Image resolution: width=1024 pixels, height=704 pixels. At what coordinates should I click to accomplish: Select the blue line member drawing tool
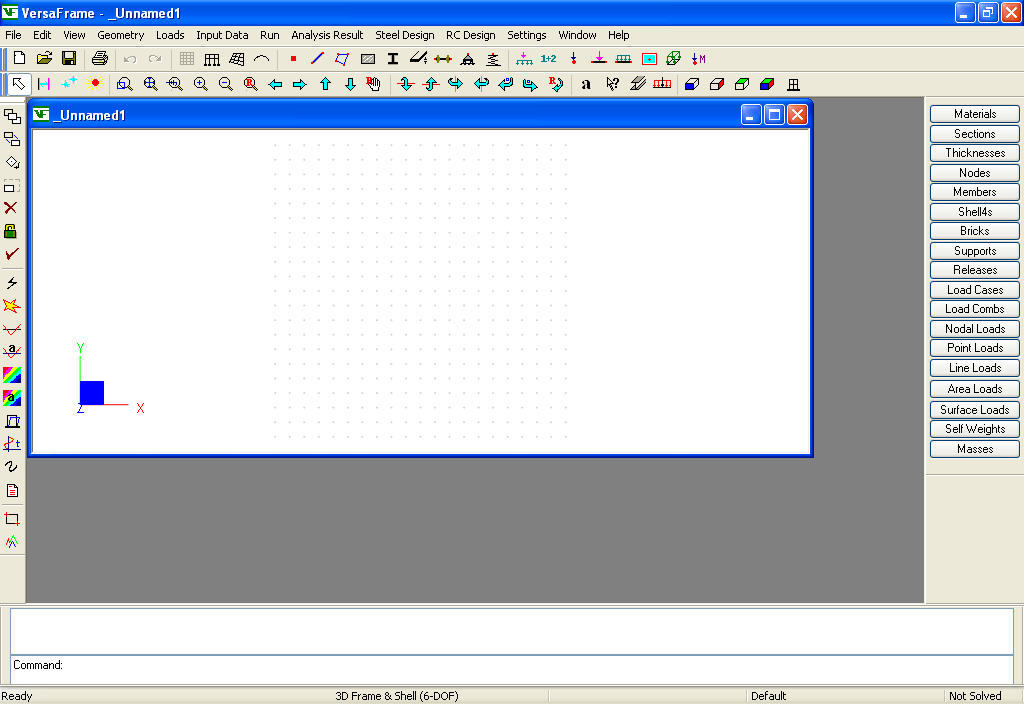point(317,59)
